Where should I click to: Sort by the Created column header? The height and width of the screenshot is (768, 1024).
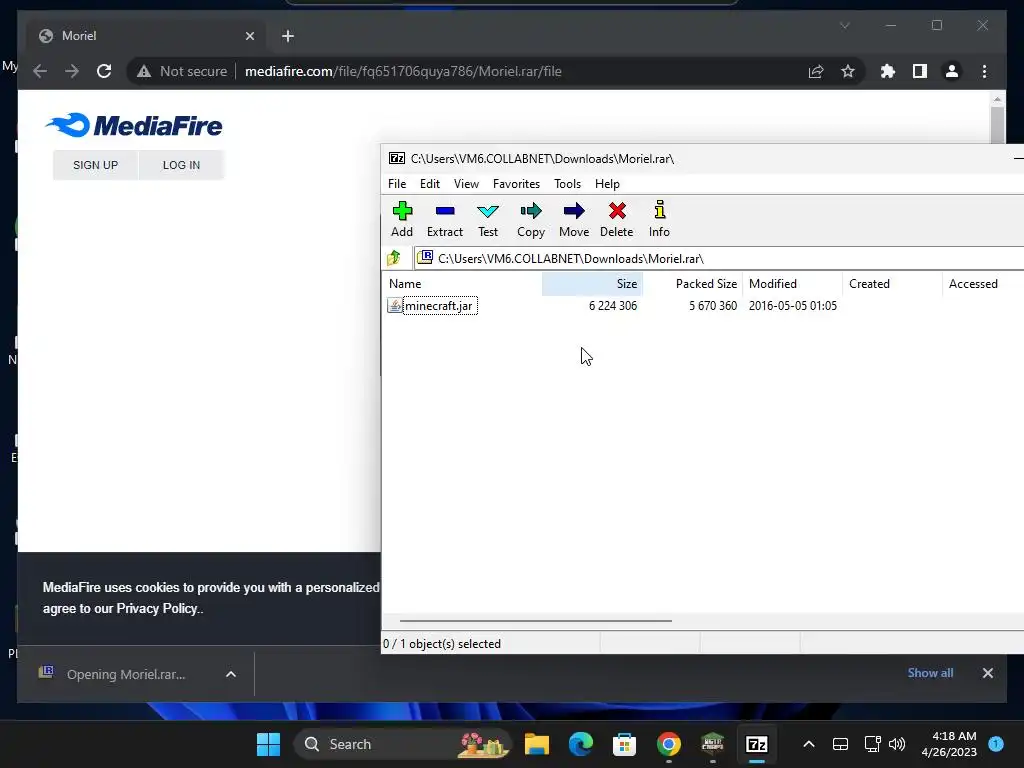(892, 283)
